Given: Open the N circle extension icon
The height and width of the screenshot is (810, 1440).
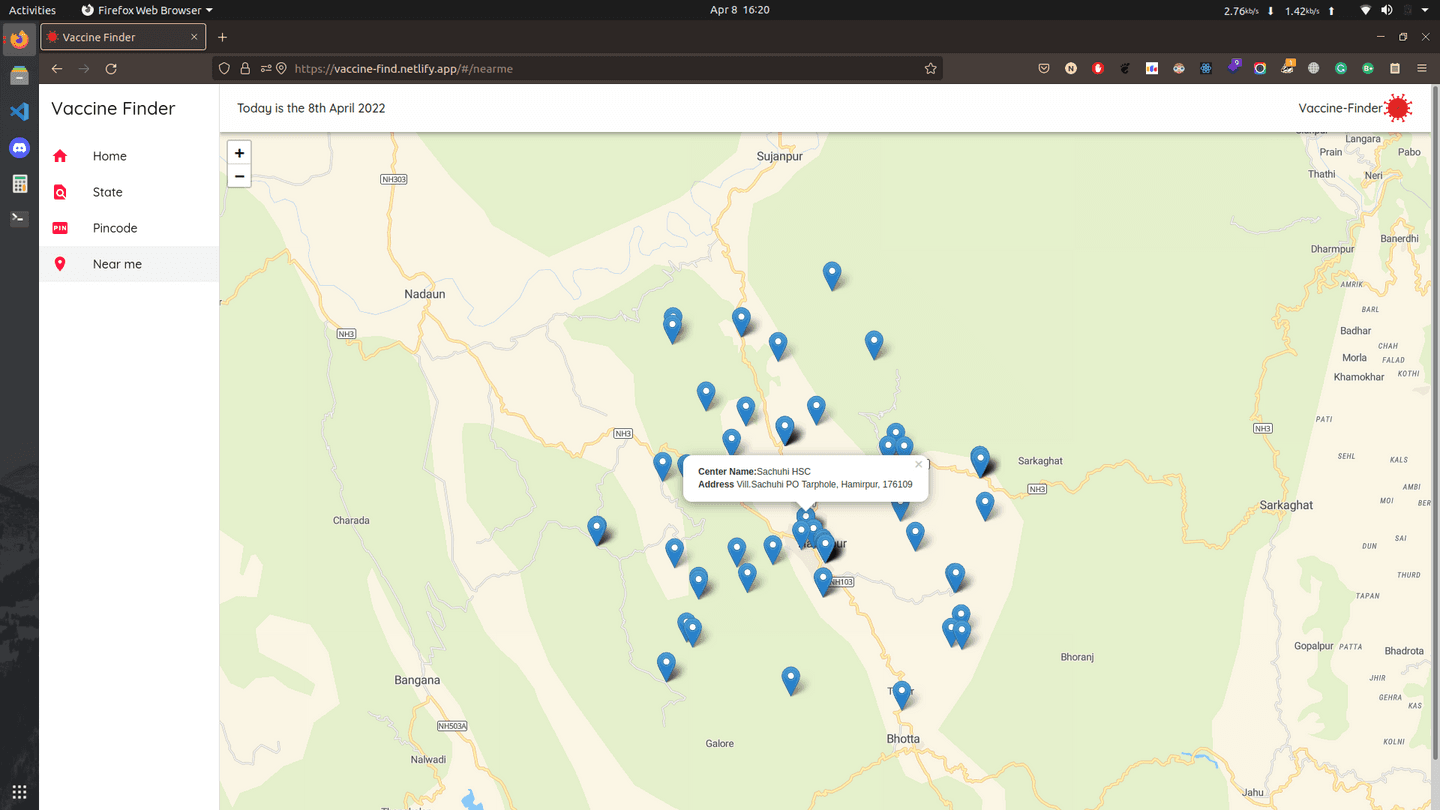Looking at the screenshot, I should 1071,69.
